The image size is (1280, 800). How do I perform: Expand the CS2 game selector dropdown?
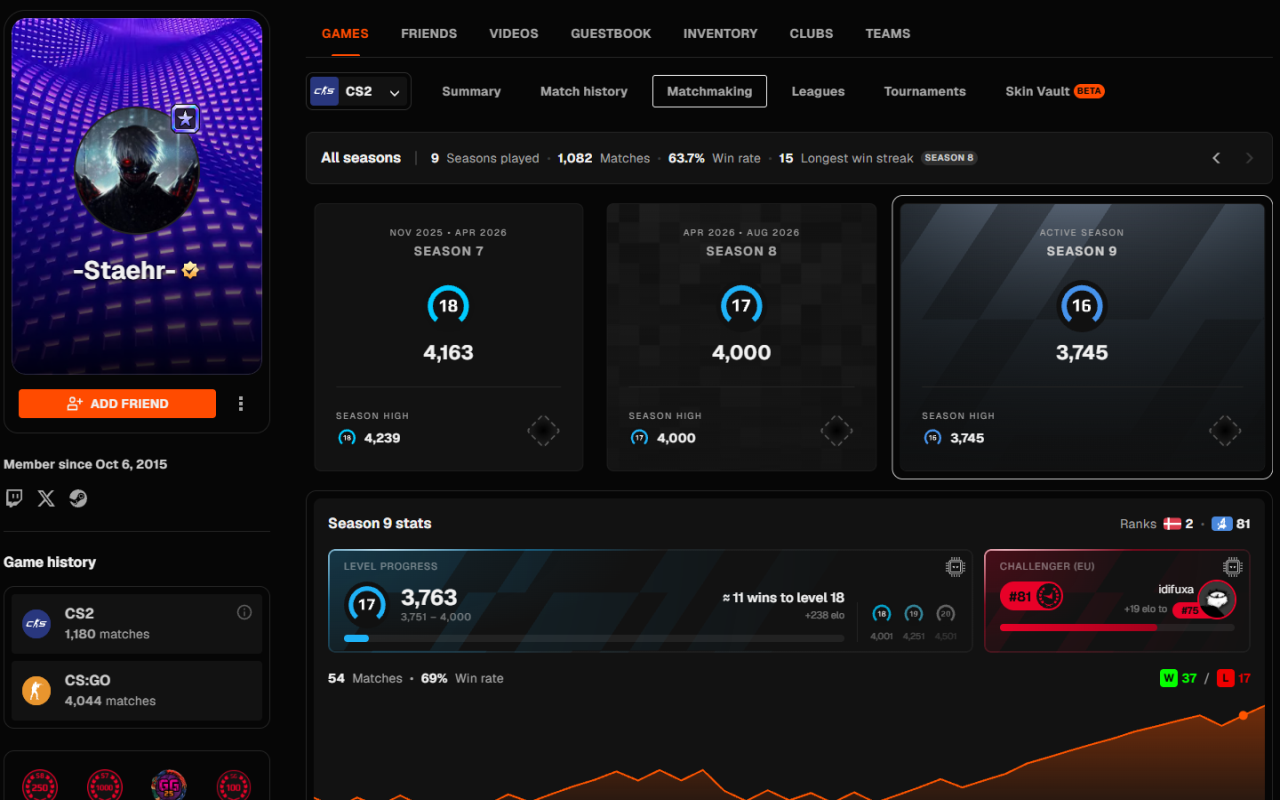(359, 91)
